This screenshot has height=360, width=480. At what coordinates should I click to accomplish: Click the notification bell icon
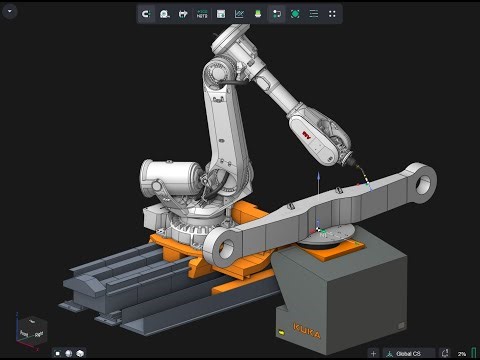coord(445,353)
